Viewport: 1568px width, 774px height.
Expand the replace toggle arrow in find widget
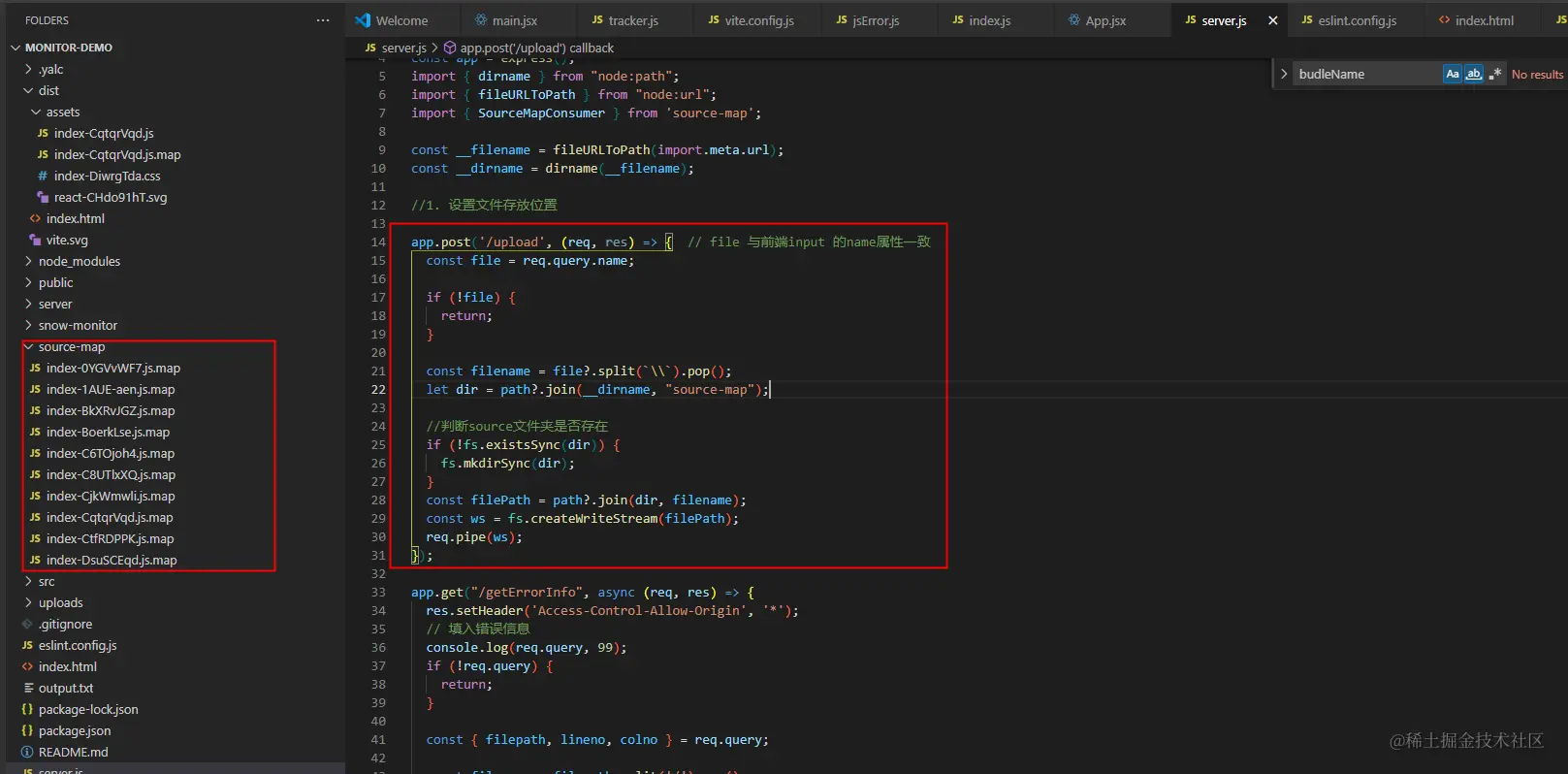pos(1284,74)
